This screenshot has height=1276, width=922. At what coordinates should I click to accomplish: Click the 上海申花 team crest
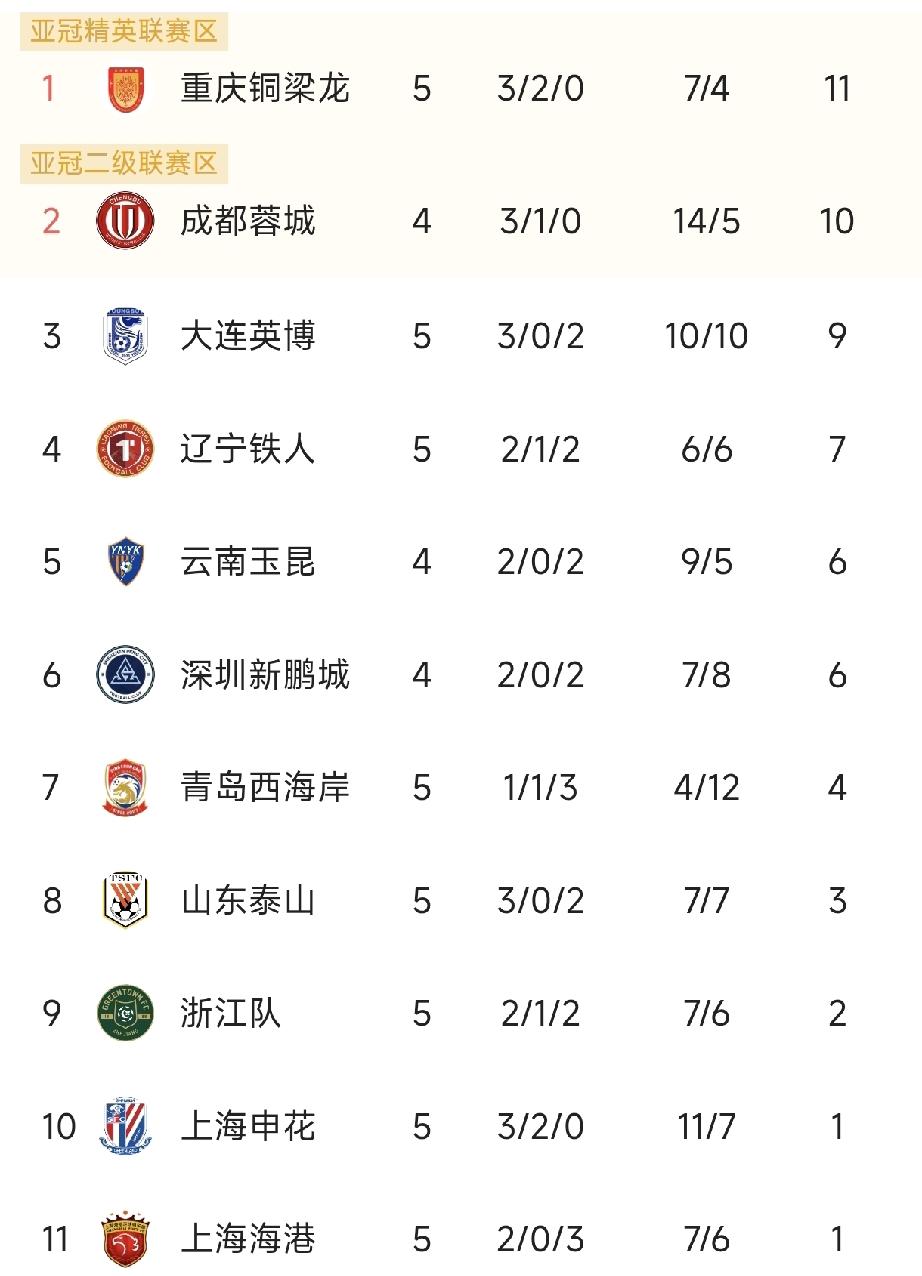point(125,1127)
